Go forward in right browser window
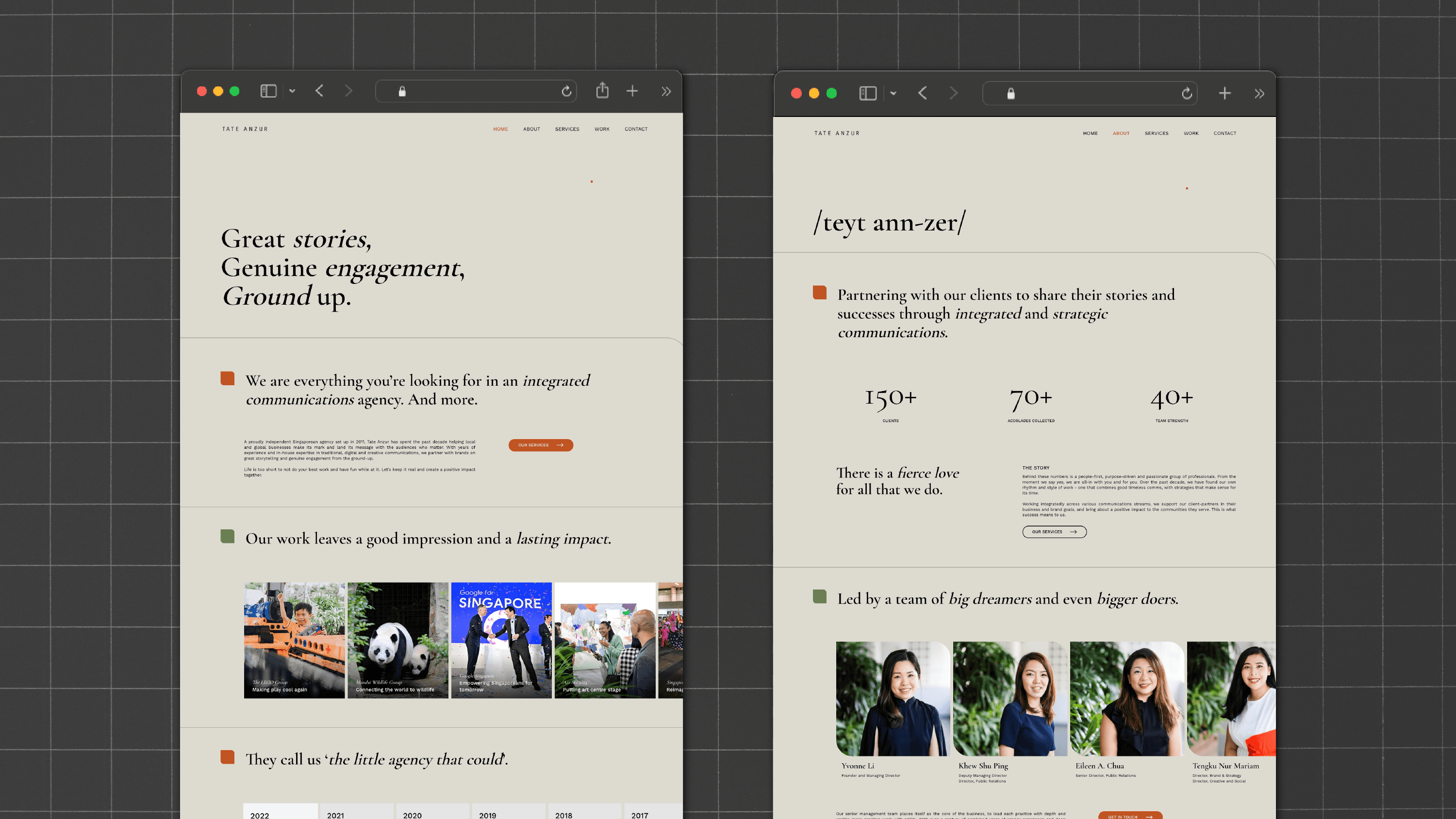 [954, 93]
